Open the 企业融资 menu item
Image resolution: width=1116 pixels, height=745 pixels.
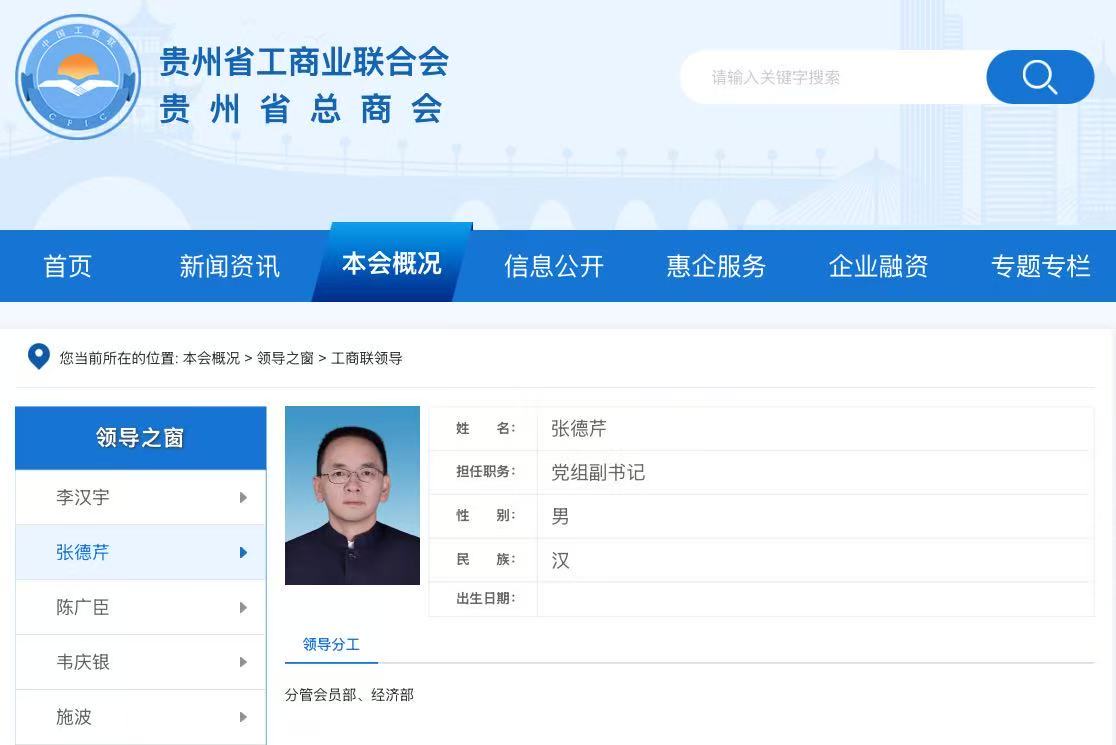[x=878, y=266]
